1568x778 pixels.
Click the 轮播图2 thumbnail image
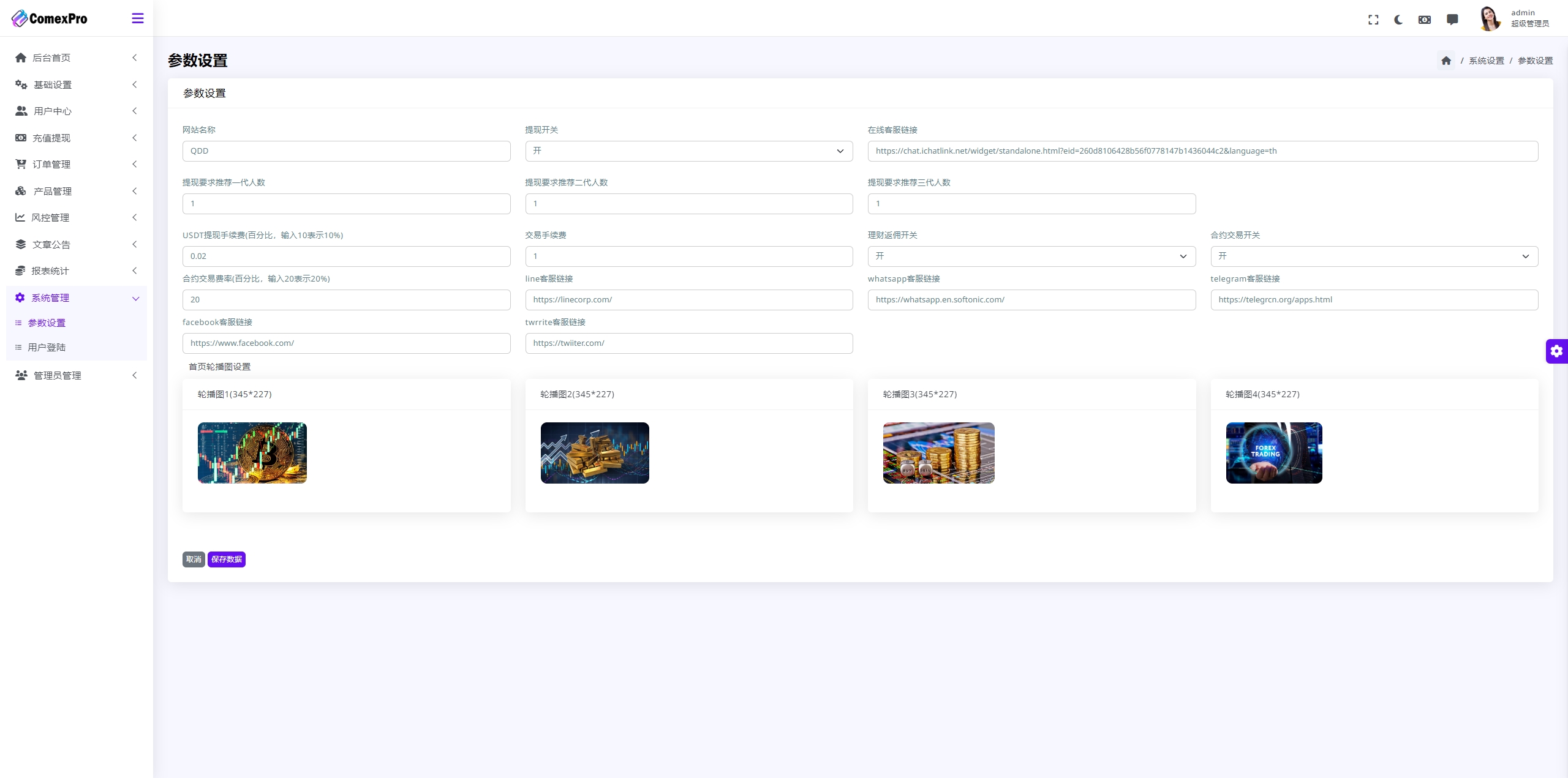tap(595, 453)
